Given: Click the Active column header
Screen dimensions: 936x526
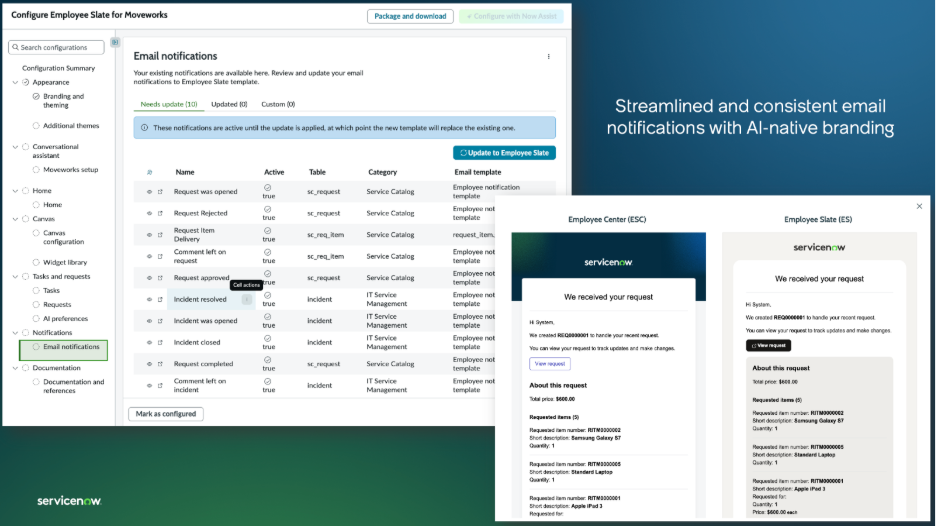Looking at the screenshot, I should coord(274,172).
